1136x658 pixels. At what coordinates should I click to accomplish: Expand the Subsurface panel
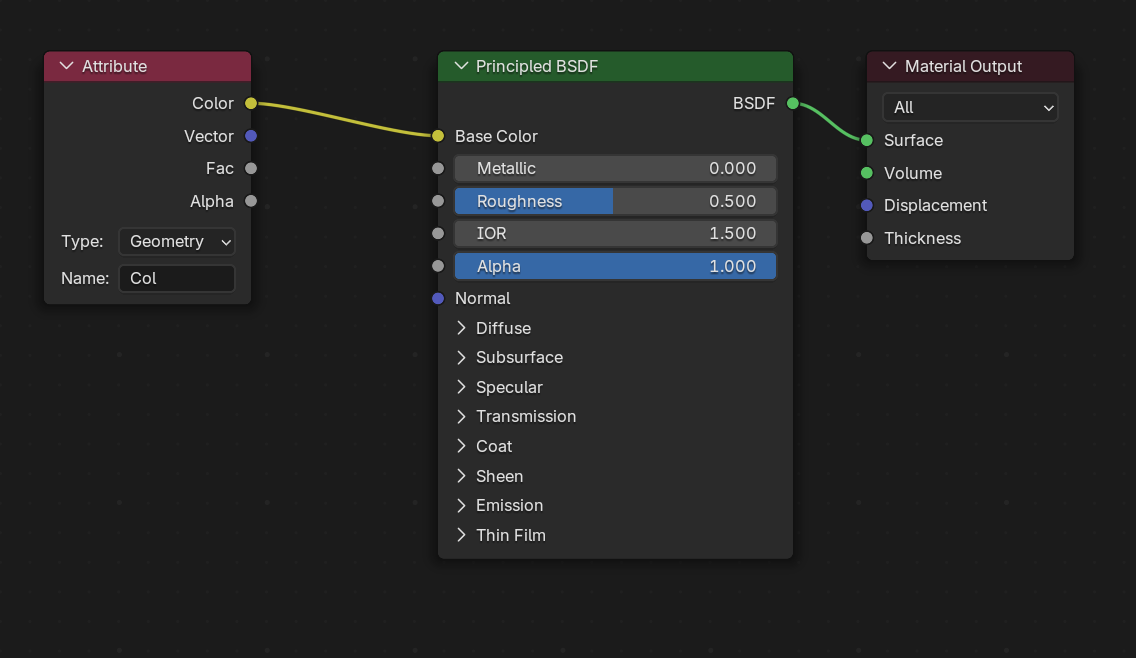pos(461,357)
